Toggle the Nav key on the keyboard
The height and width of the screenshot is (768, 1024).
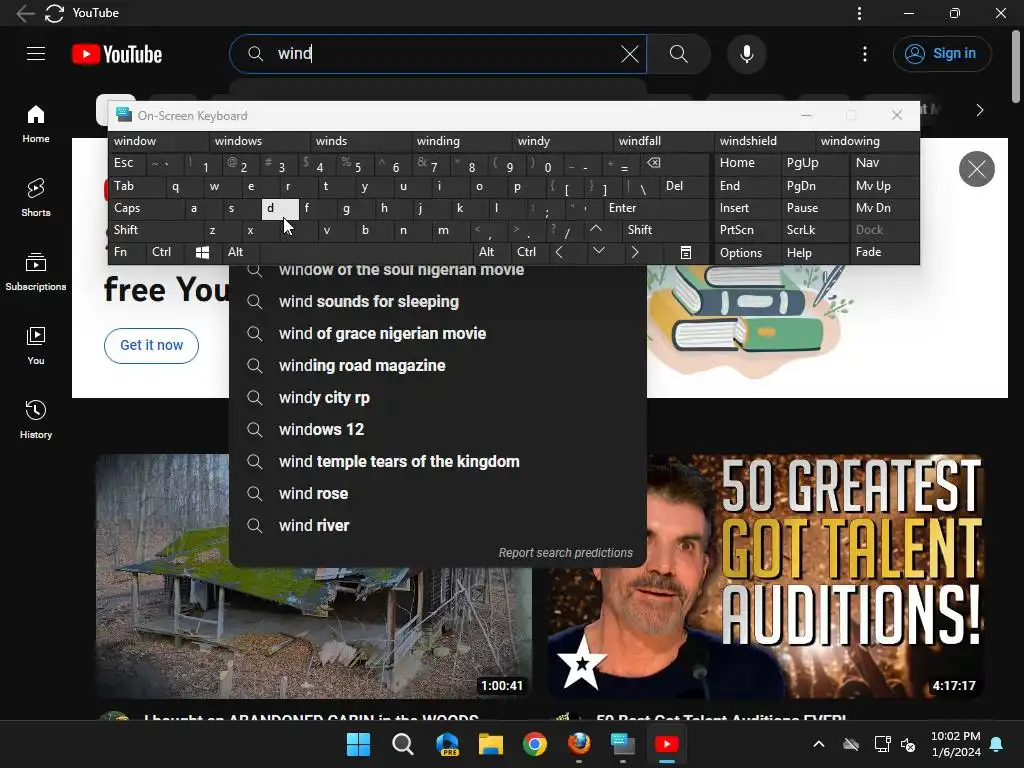point(884,163)
